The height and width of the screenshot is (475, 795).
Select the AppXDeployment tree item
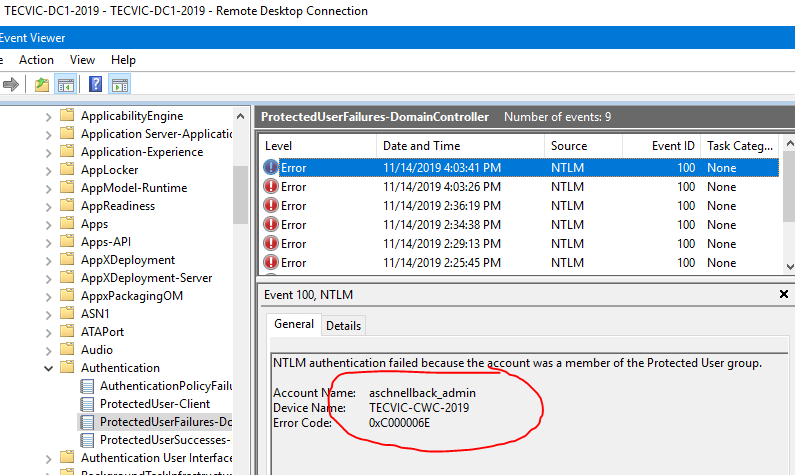pyautogui.click(x=128, y=260)
